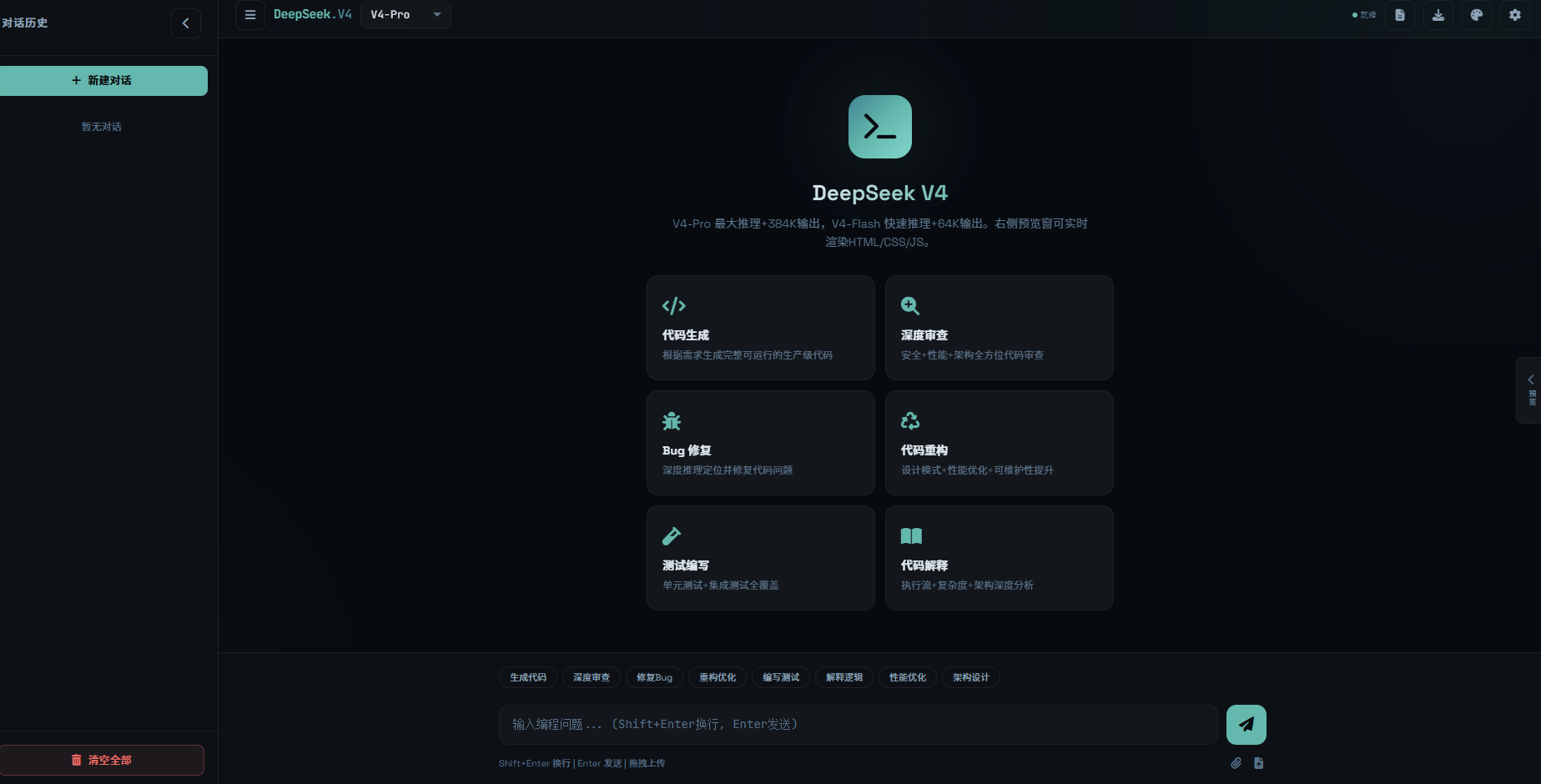Click the large DeepSeek V4 heading
This screenshot has height=784, width=1541.
pyautogui.click(x=880, y=193)
